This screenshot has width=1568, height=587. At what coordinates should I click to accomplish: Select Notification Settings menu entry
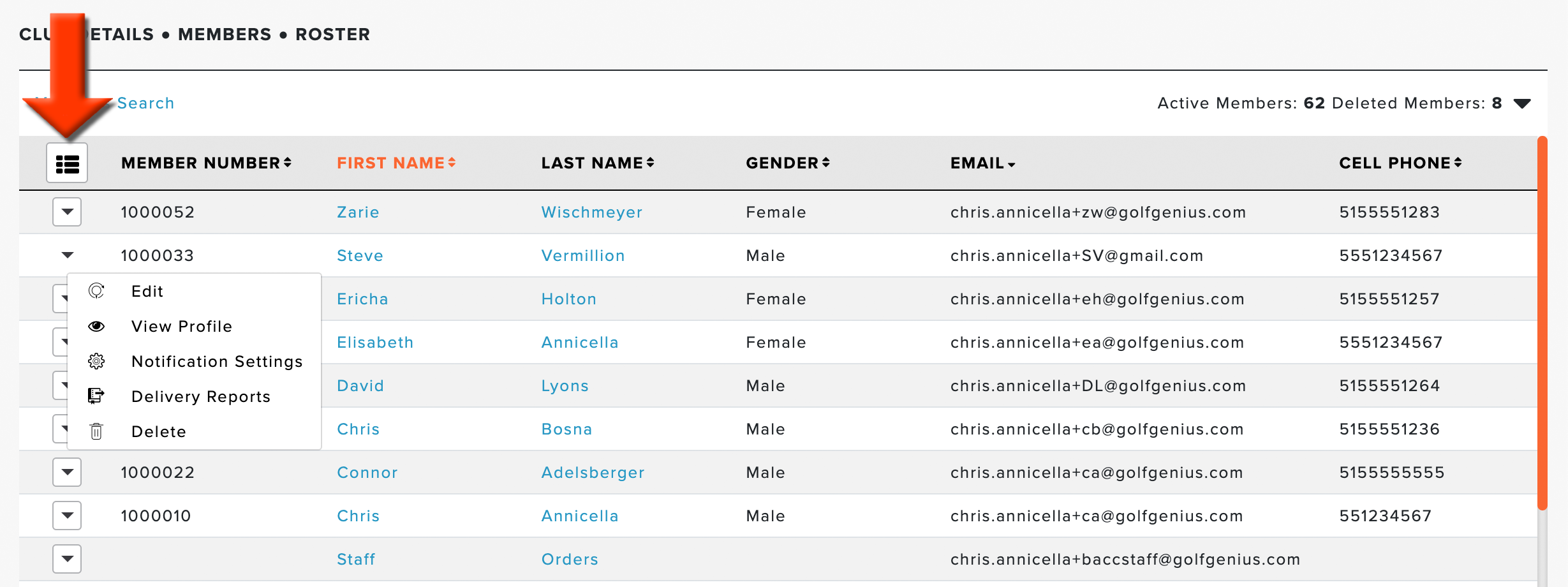pos(217,361)
